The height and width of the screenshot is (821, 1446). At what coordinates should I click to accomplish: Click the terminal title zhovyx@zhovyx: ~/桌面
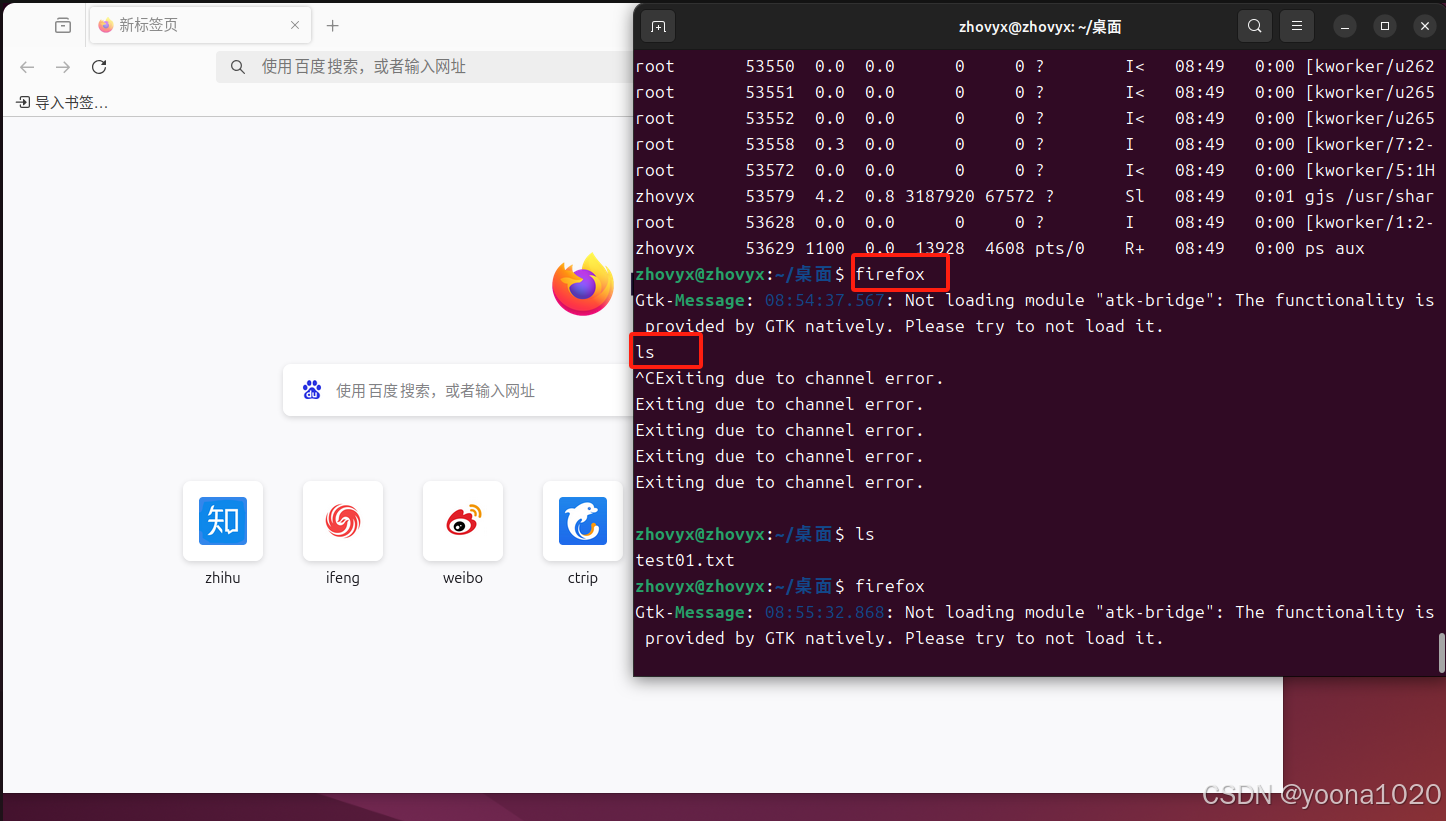(1040, 27)
